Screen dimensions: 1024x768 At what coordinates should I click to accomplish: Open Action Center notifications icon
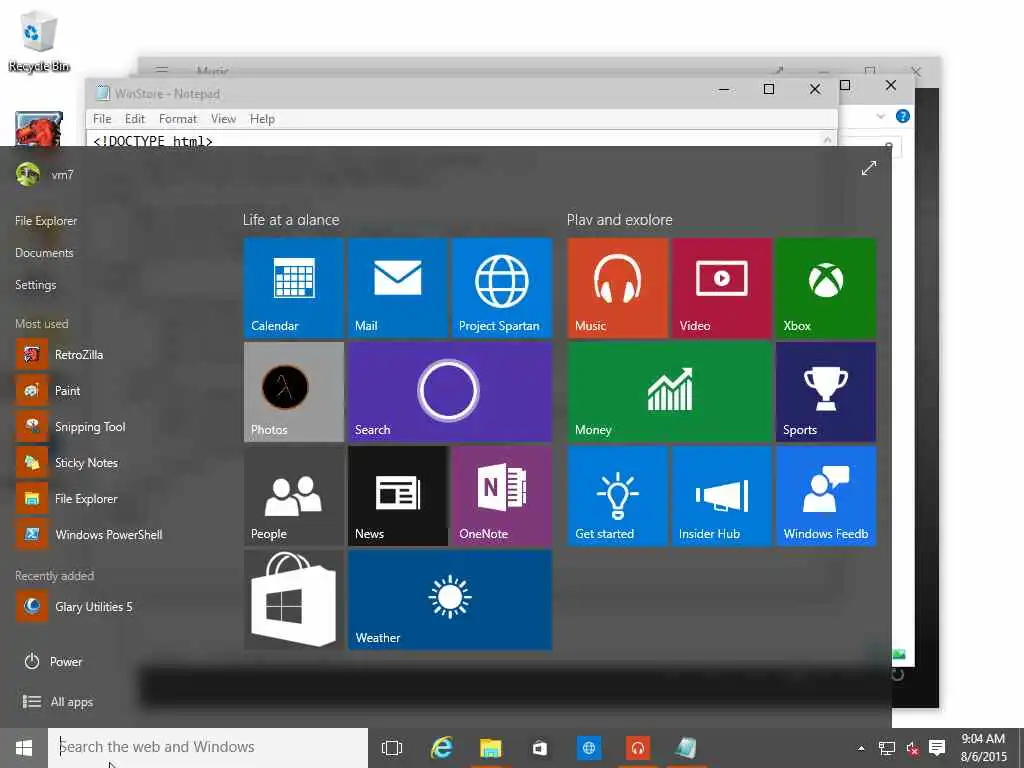(937, 748)
